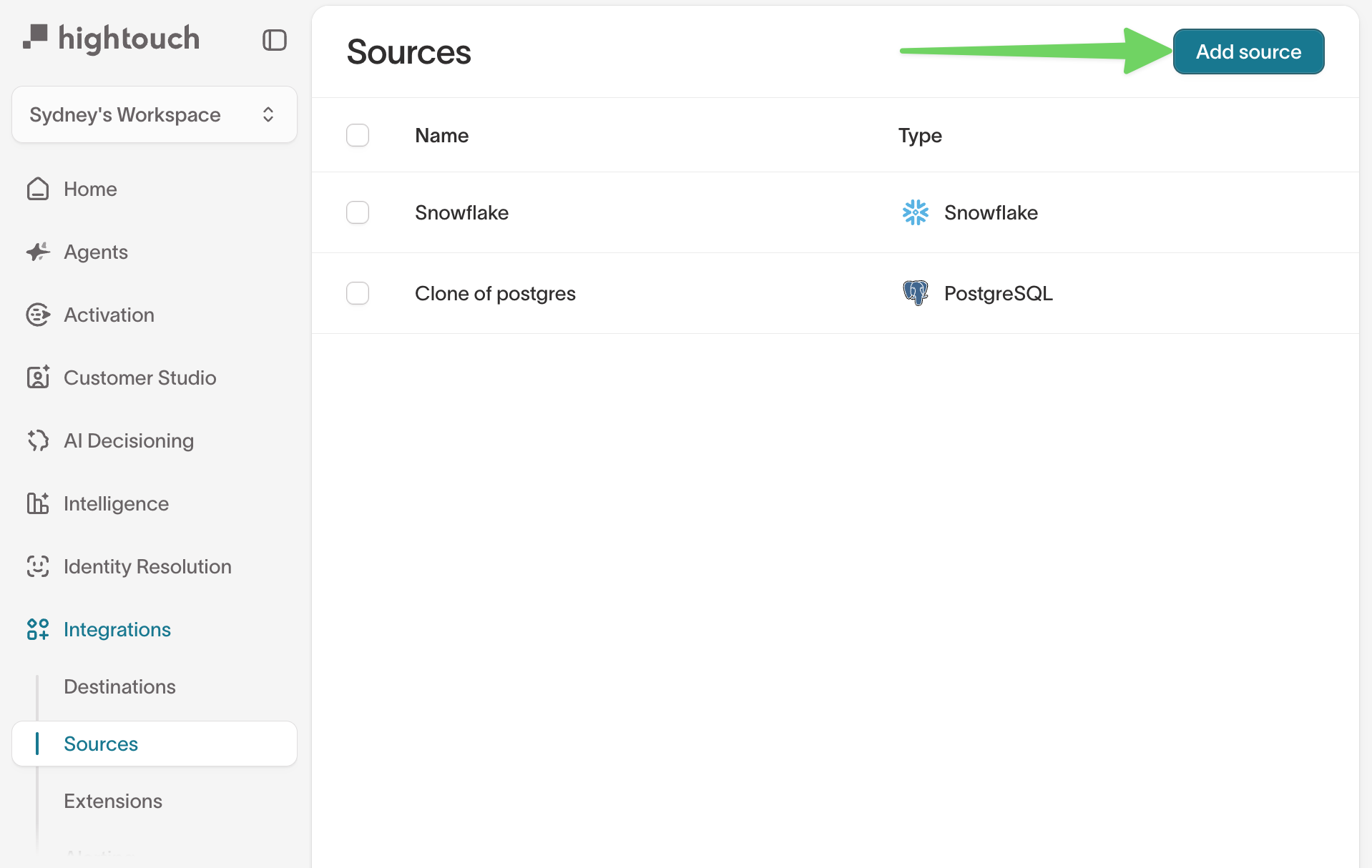Select the Home icon in the sidebar
The width and height of the screenshot is (1372, 868).
click(x=38, y=189)
